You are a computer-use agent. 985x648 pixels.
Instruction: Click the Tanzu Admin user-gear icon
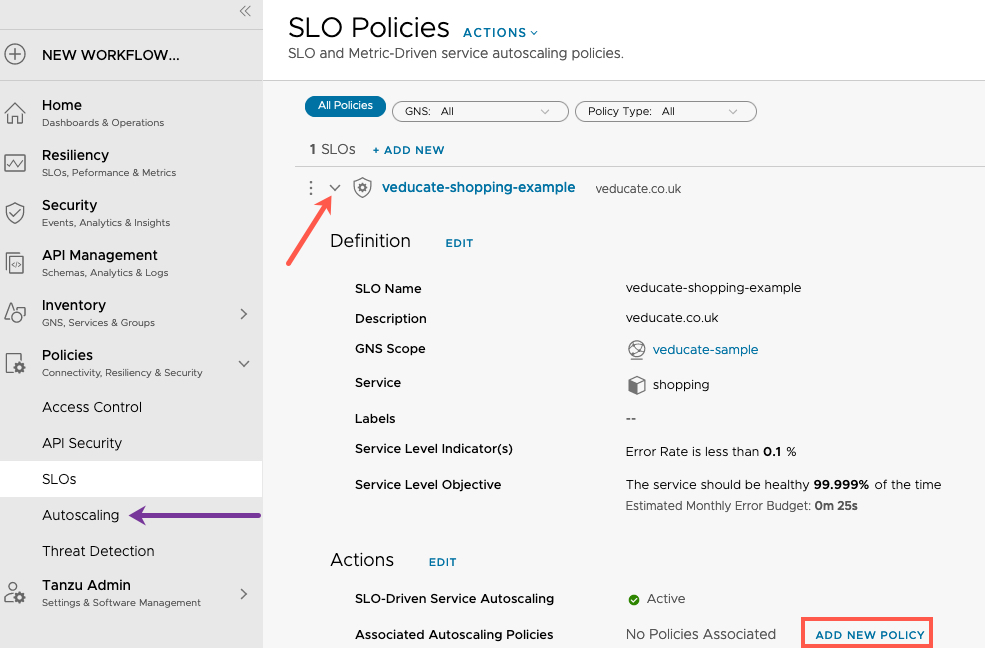click(15, 593)
